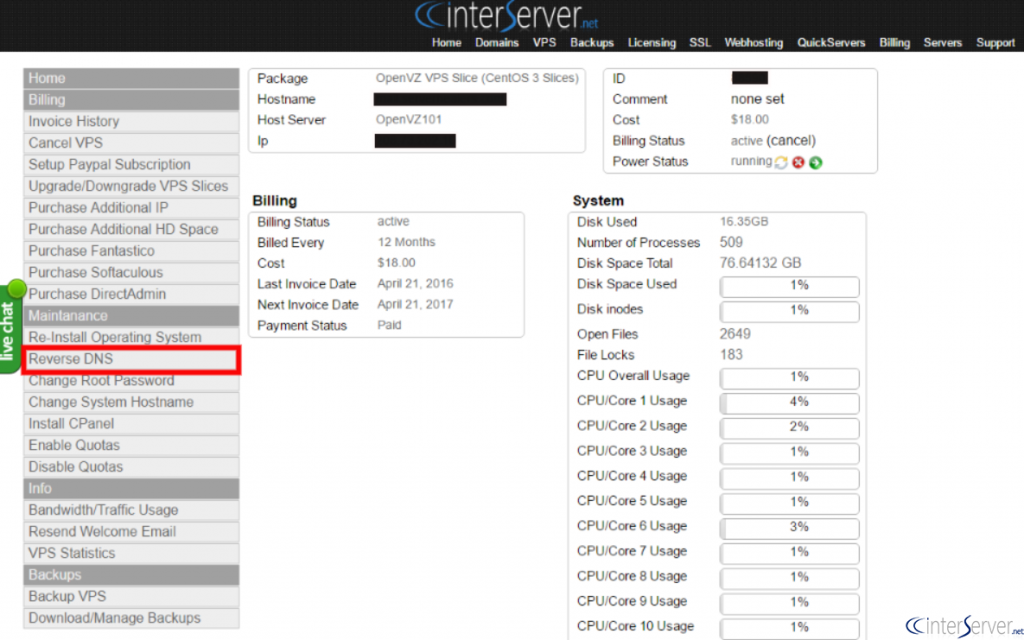Screen dimensions: 1024x640
Task: Click the Host Server value OpenVZ101
Action: click(x=409, y=120)
